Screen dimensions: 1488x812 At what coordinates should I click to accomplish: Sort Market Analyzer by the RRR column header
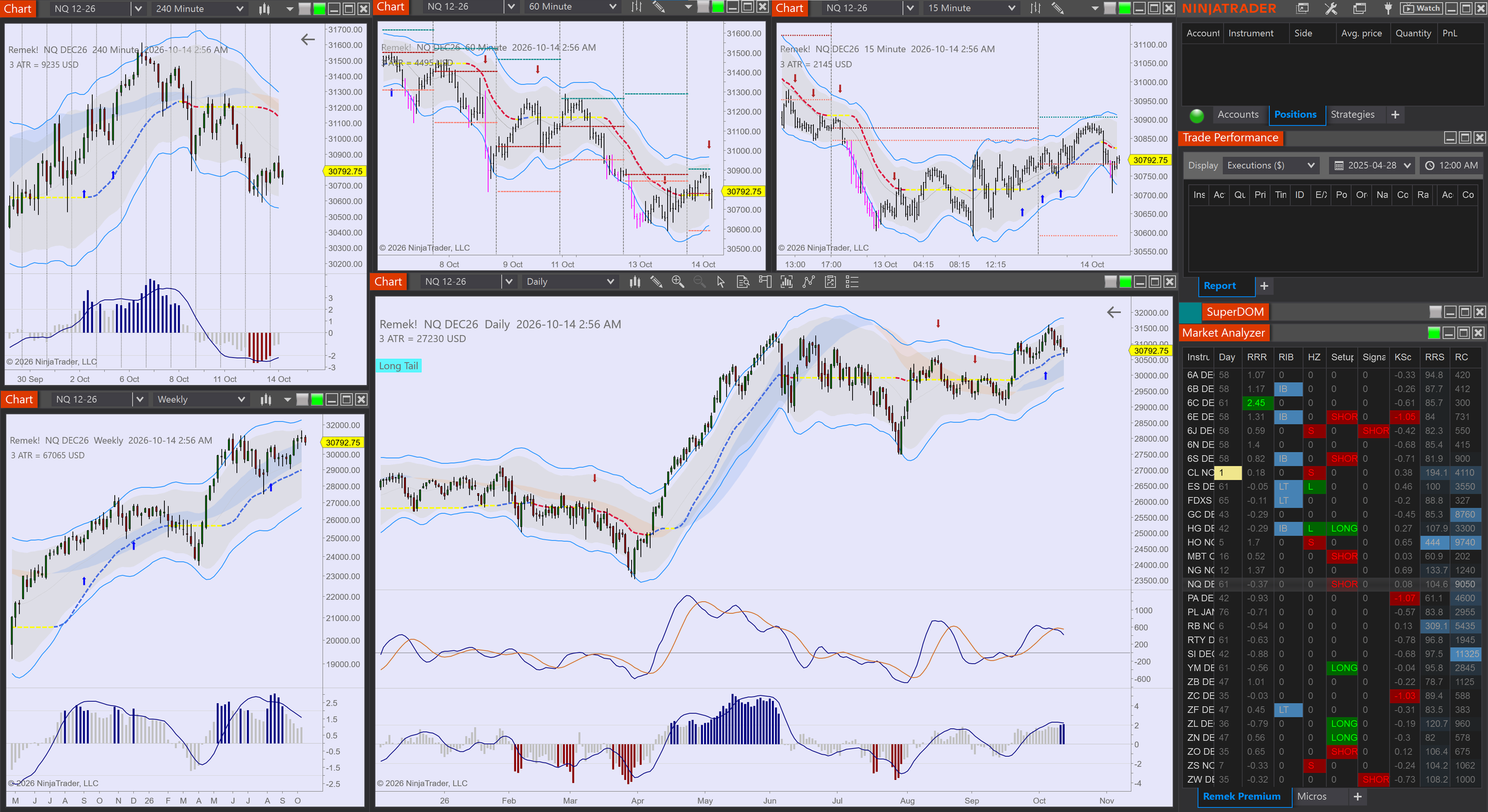(x=1256, y=357)
